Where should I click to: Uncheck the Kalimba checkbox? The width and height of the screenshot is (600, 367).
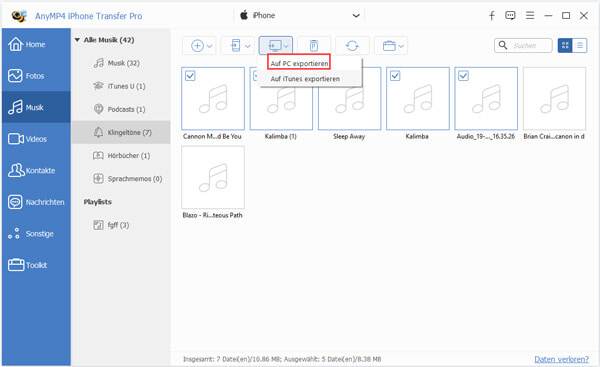click(395, 76)
